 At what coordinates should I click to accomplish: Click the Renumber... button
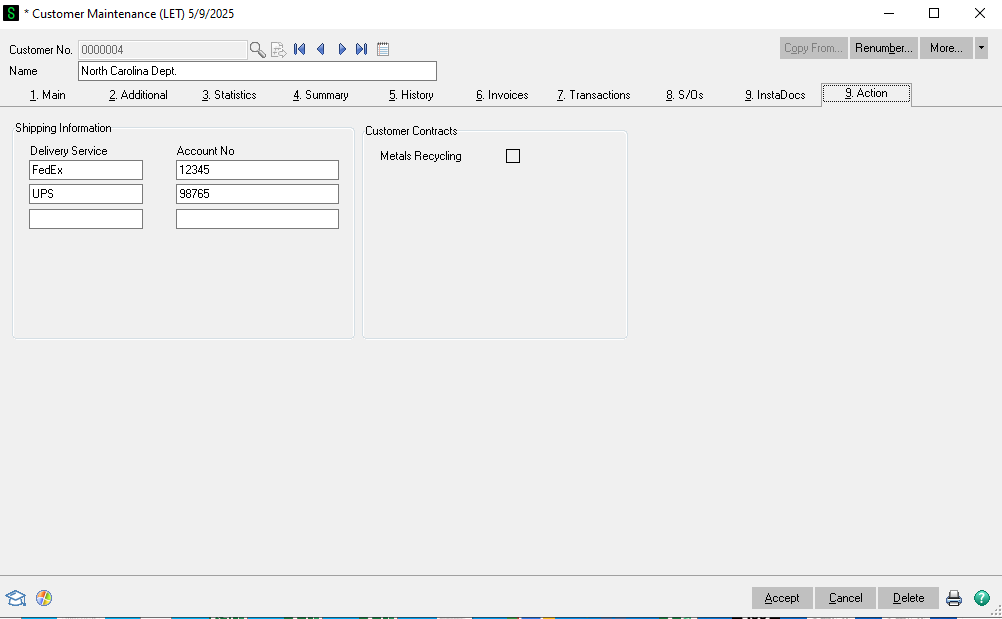click(x=884, y=48)
